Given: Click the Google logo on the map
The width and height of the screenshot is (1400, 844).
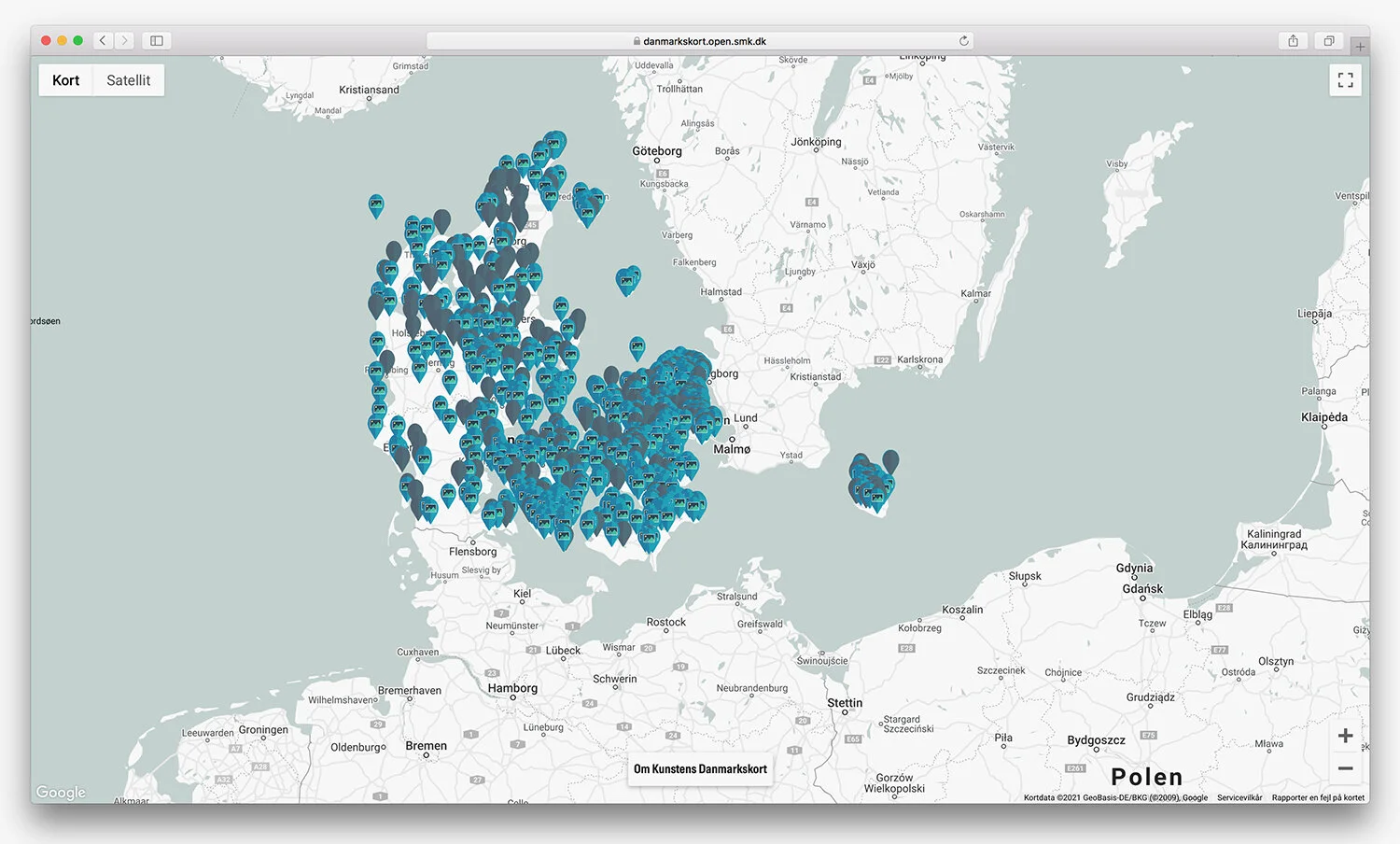Looking at the screenshot, I should (x=61, y=792).
